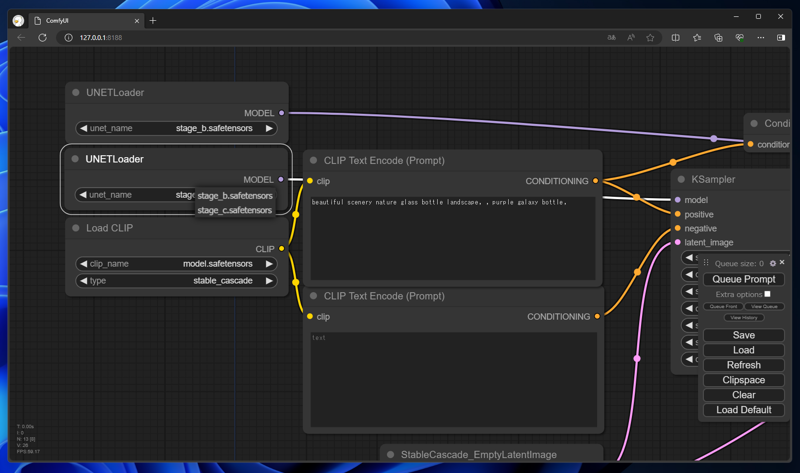The height and width of the screenshot is (473, 800).
Task: Click CONDITIONING output socket on top Text Encode
Action: pos(595,181)
